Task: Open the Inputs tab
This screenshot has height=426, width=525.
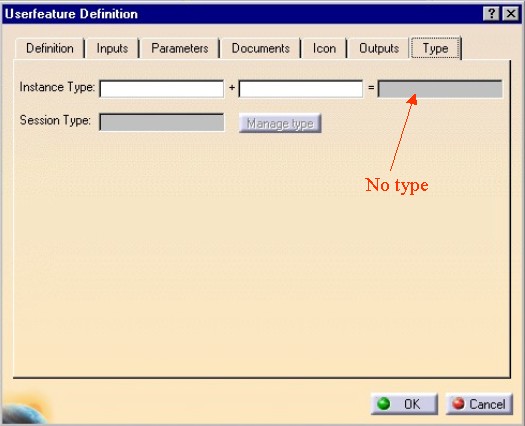Action: click(112, 49)
